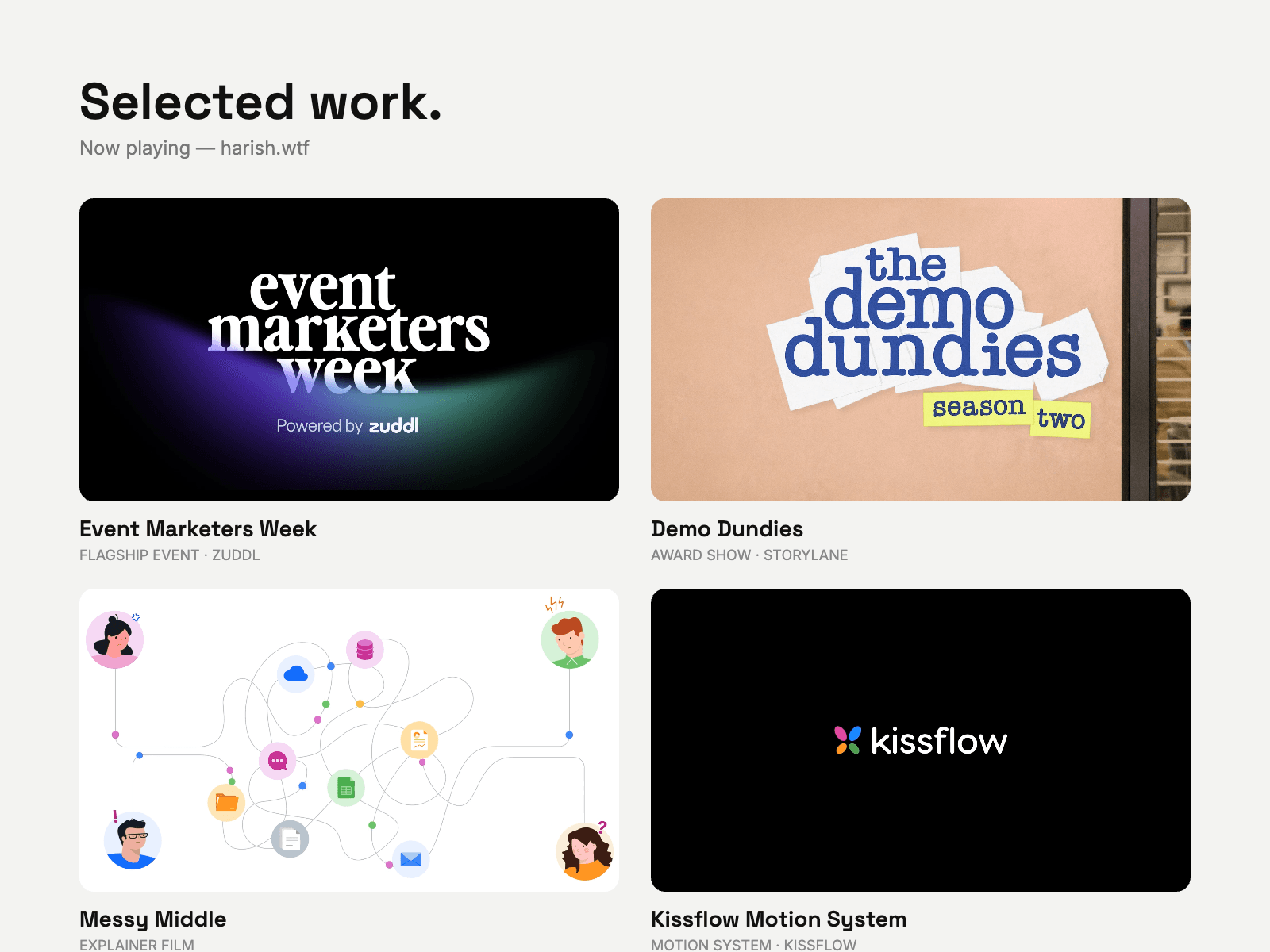This screenshot has width=1270, height=952.
Task: Click the blue envelope mail icon
Action: coord(411,859)
